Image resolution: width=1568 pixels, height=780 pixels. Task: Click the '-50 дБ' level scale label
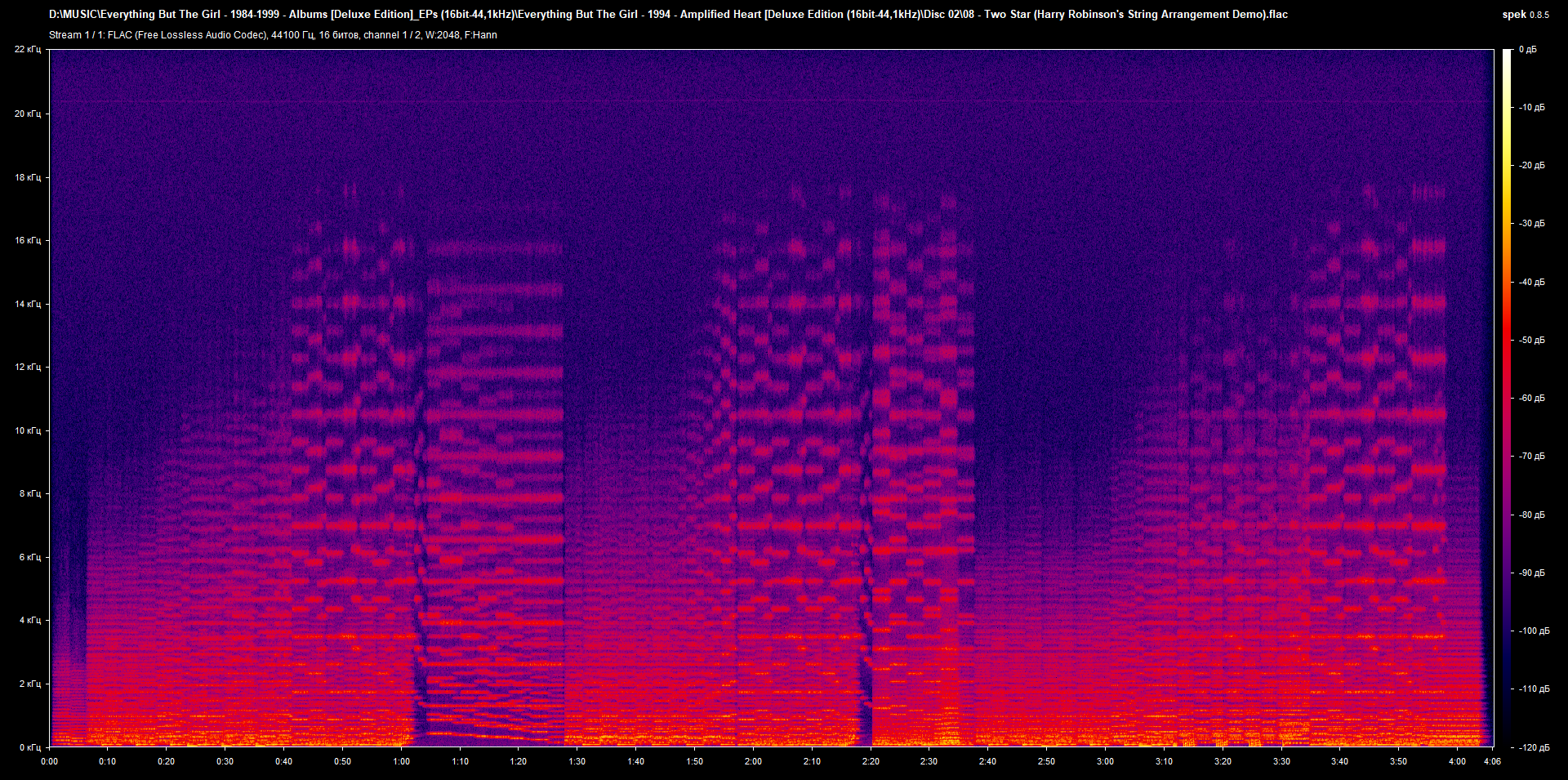[1530, 341]
